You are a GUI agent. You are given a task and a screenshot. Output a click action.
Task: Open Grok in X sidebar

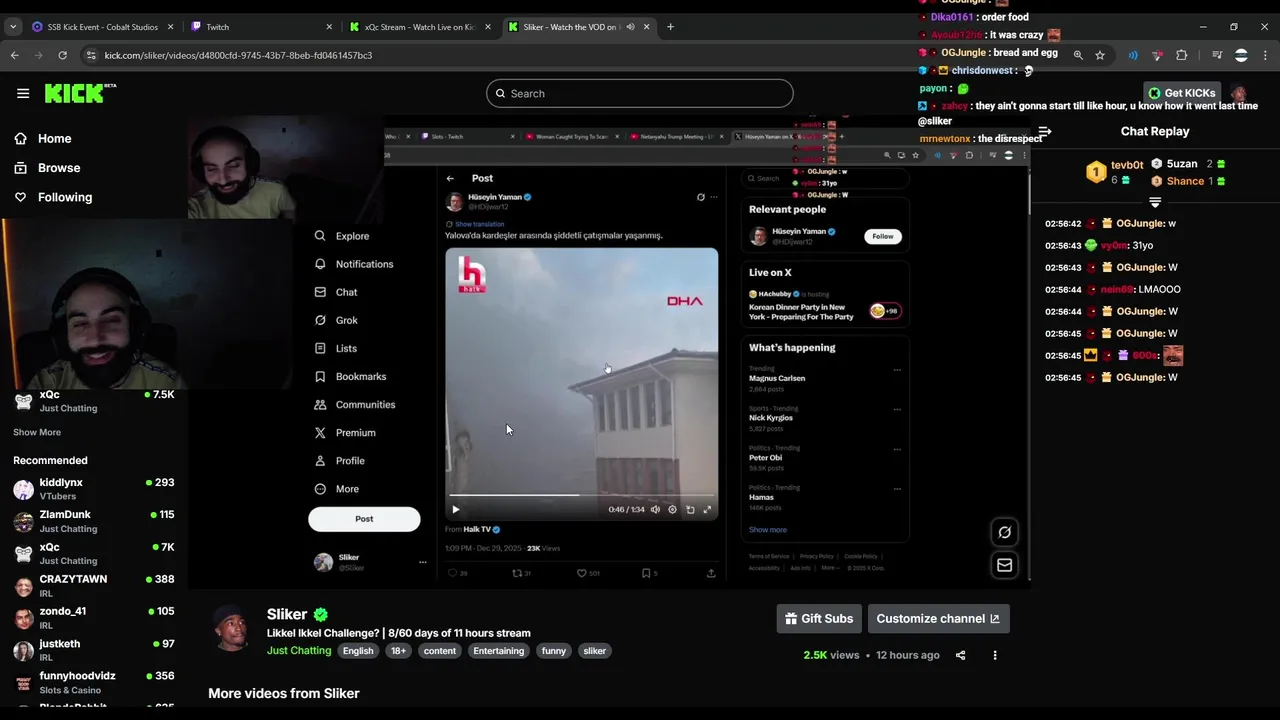(x=336, y=320)
